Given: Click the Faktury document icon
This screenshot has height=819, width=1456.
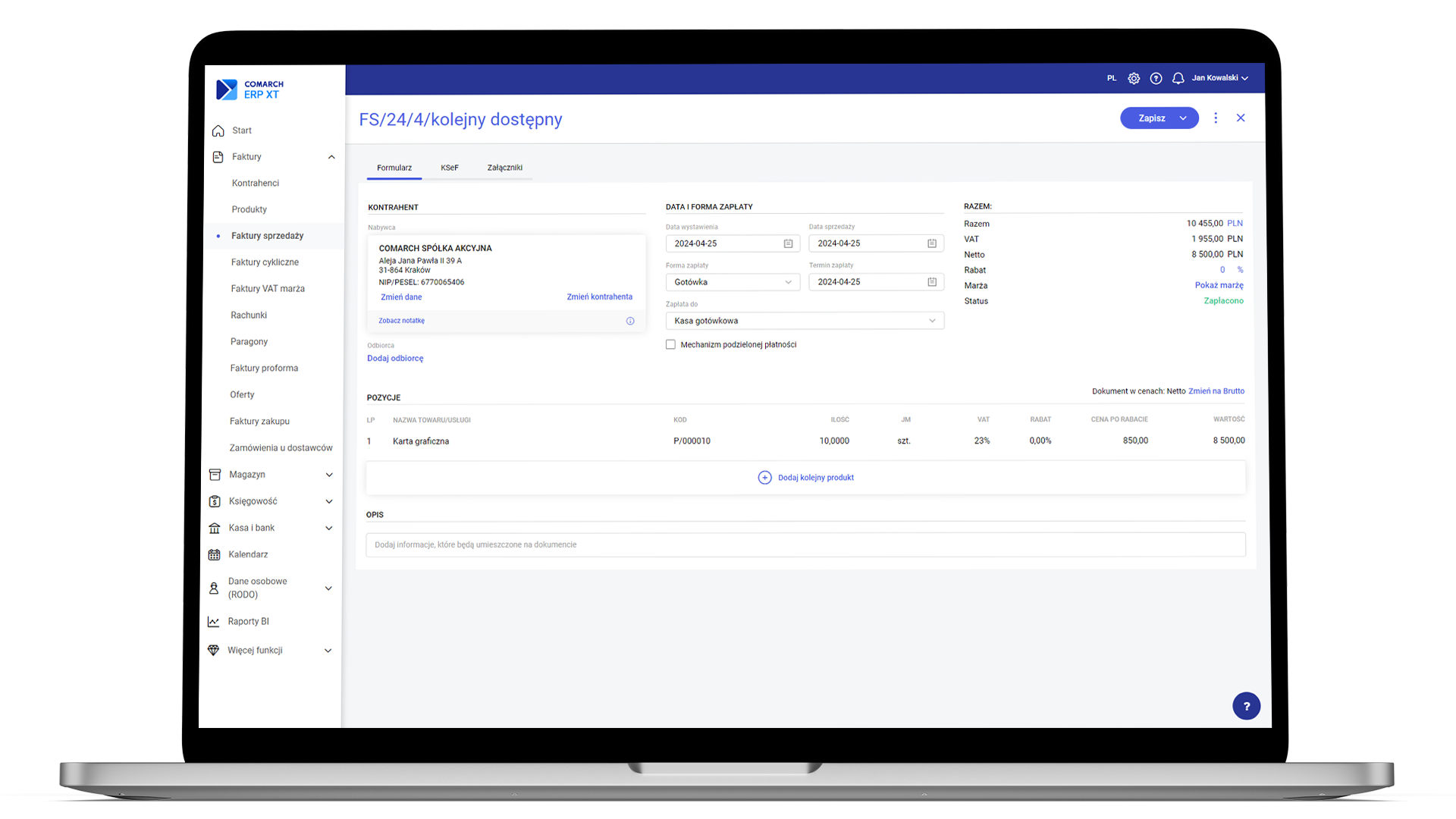Looking at the screenshot, I should click(218, 157).
